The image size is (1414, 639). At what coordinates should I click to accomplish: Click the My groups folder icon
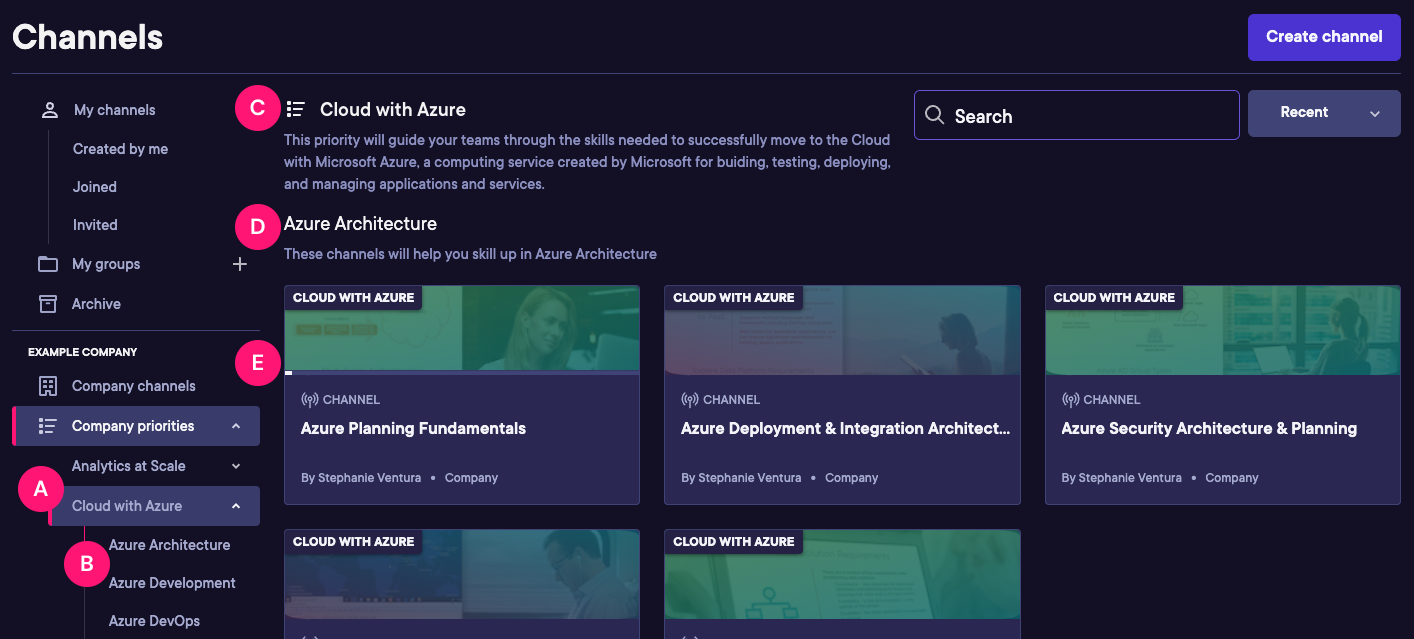tap(50, 263)
